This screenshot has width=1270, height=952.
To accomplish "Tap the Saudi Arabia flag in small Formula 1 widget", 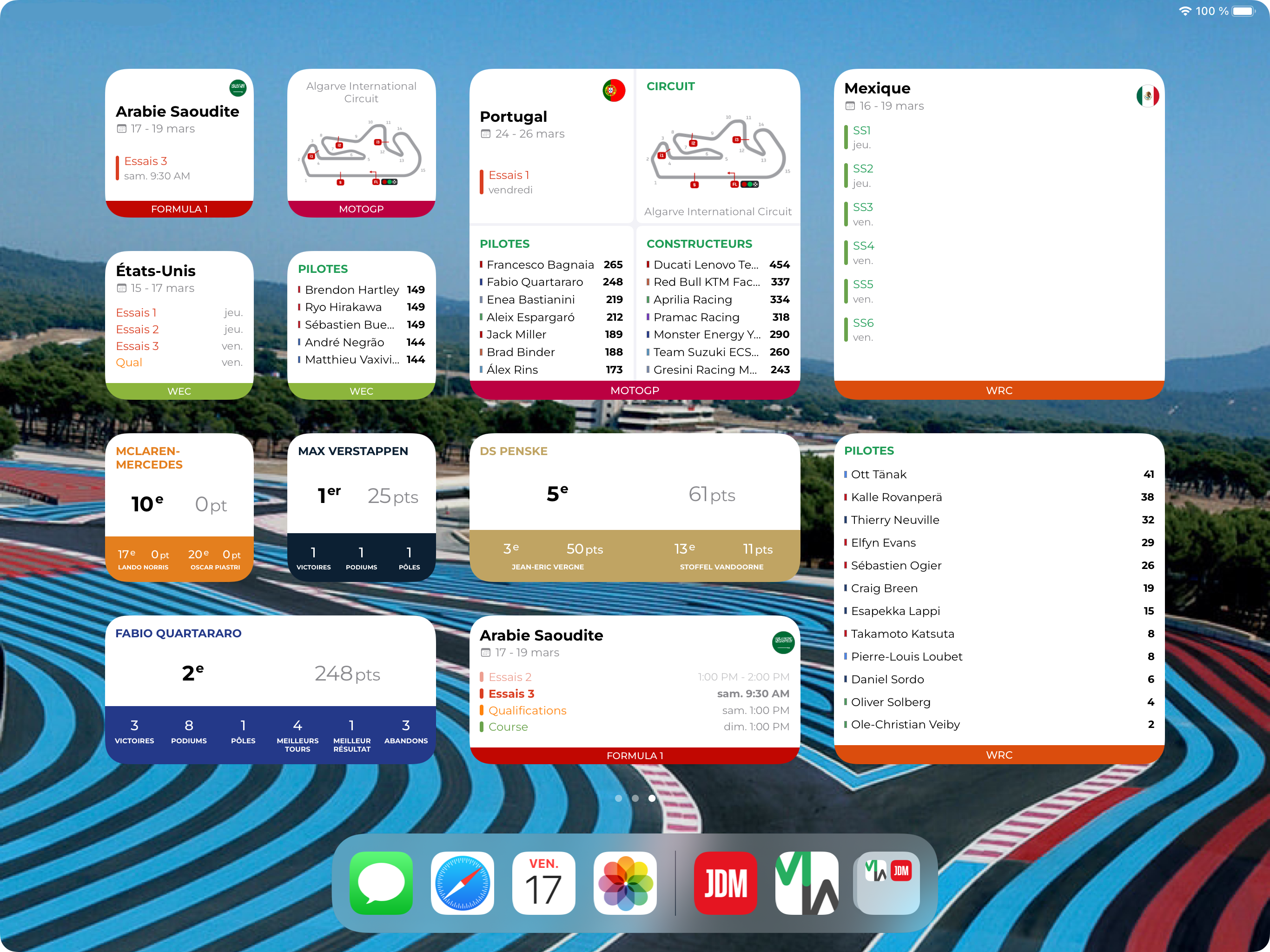I will 238,88.
